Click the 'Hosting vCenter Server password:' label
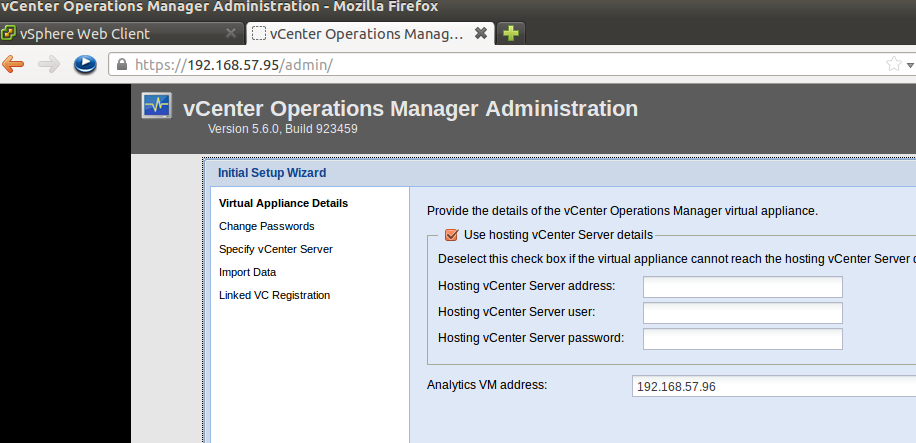Viewport: 916px width, 443px height. [531, 338]
